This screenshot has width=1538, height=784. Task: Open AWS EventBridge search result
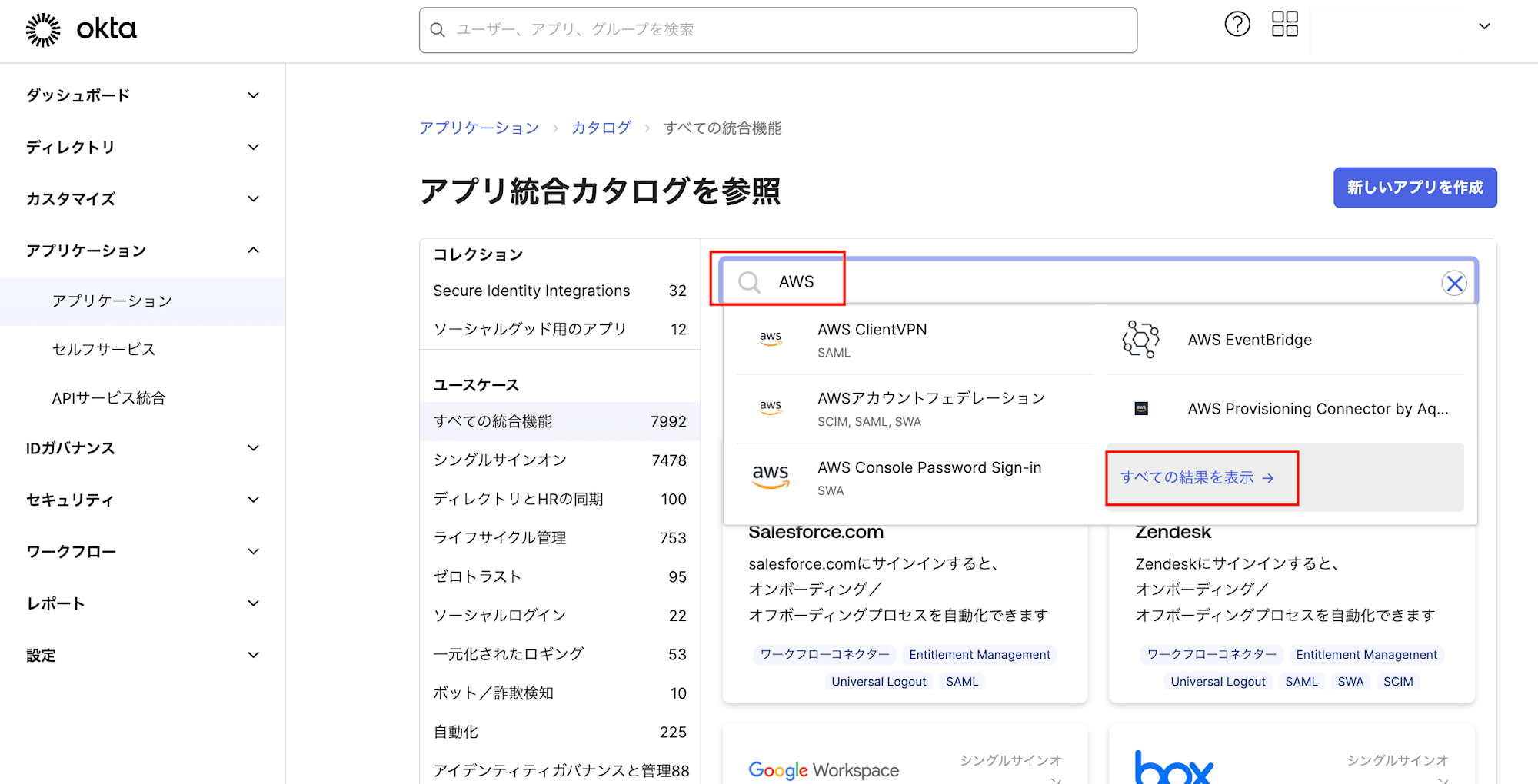coord(1286,340)
